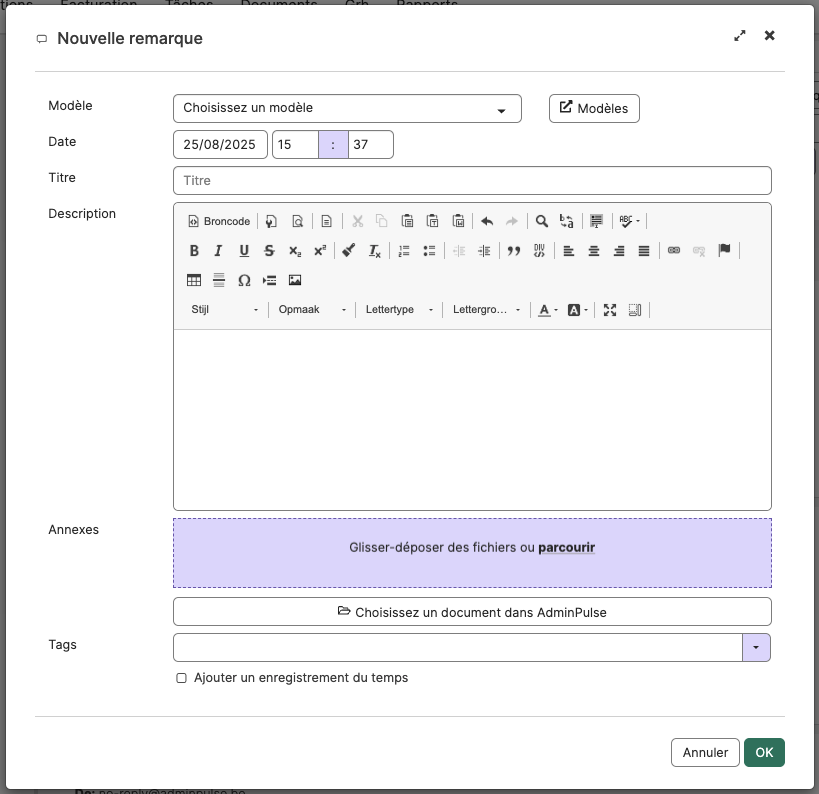This screenshot has height=794, width=819.
Task: Toggle subscript formatting
Action: tap(295, 251)
